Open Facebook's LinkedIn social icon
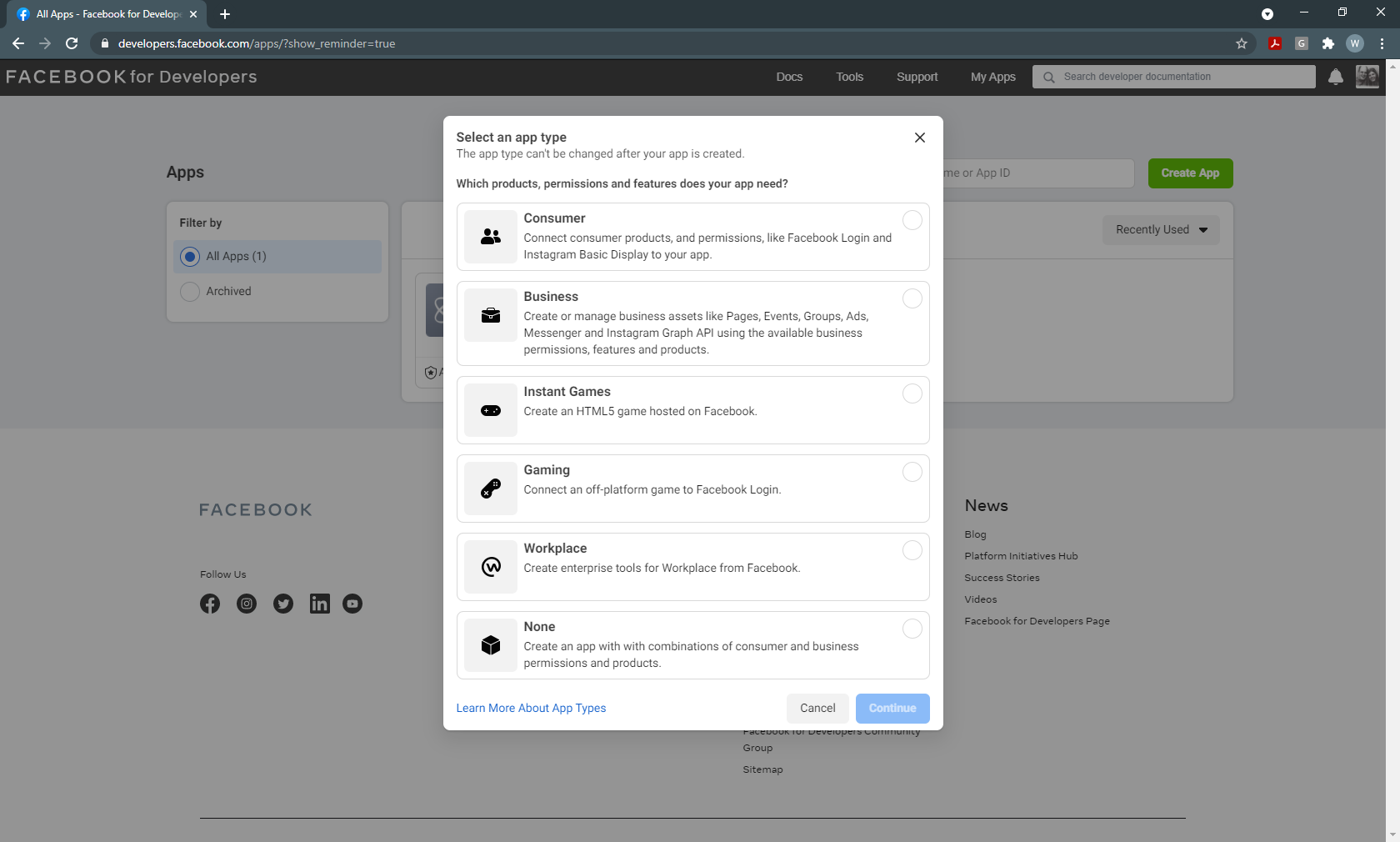The height and width of the screenshot is (842, 1400). 319,604
